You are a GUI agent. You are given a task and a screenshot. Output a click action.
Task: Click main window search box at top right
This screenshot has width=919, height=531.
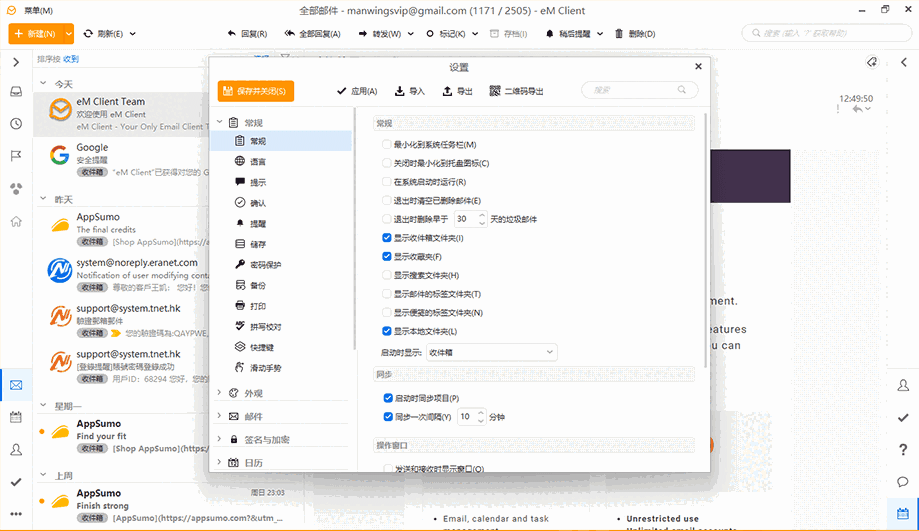click(x=826, y=33)
